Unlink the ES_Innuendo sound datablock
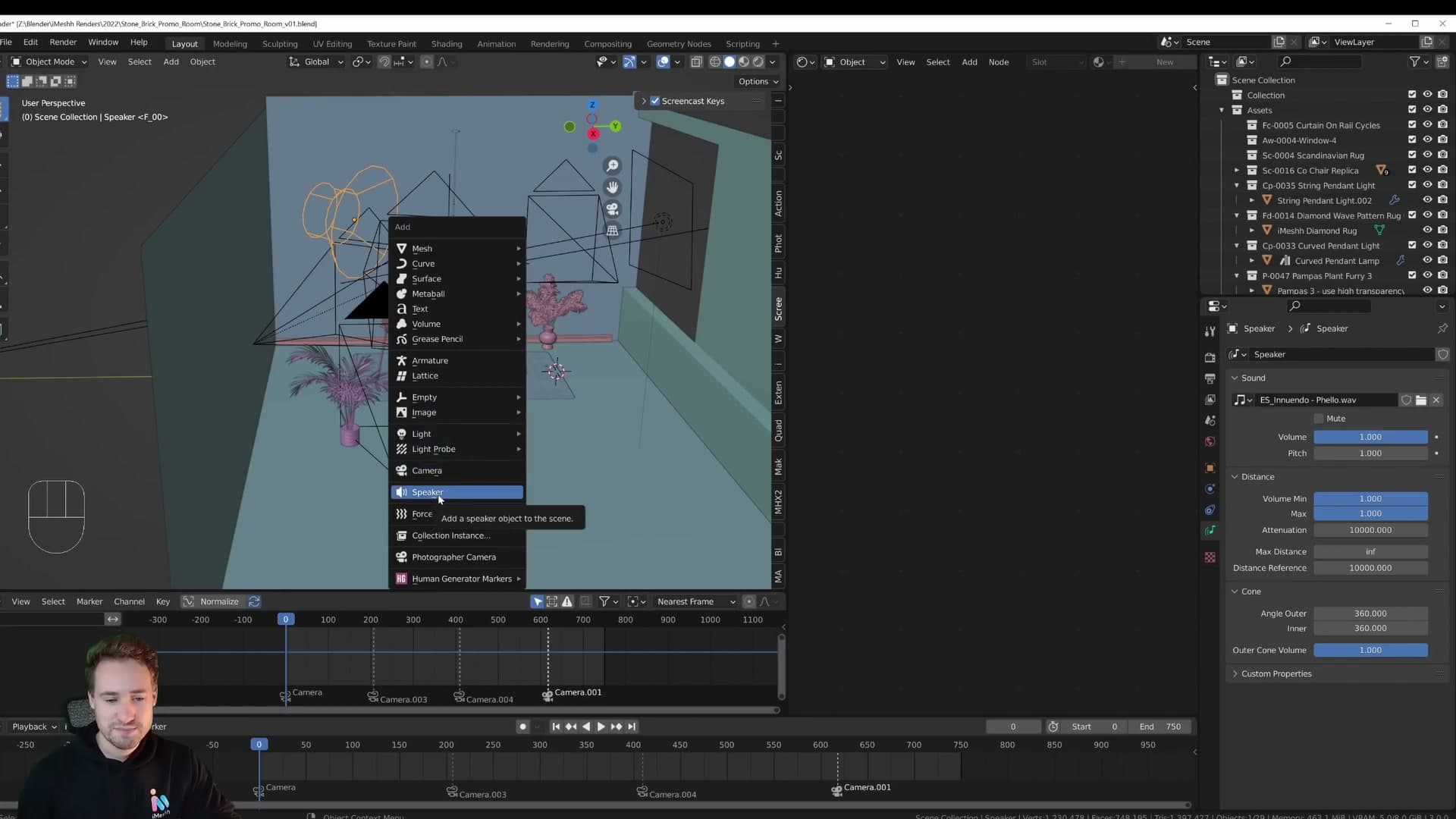 (1436, 400)
